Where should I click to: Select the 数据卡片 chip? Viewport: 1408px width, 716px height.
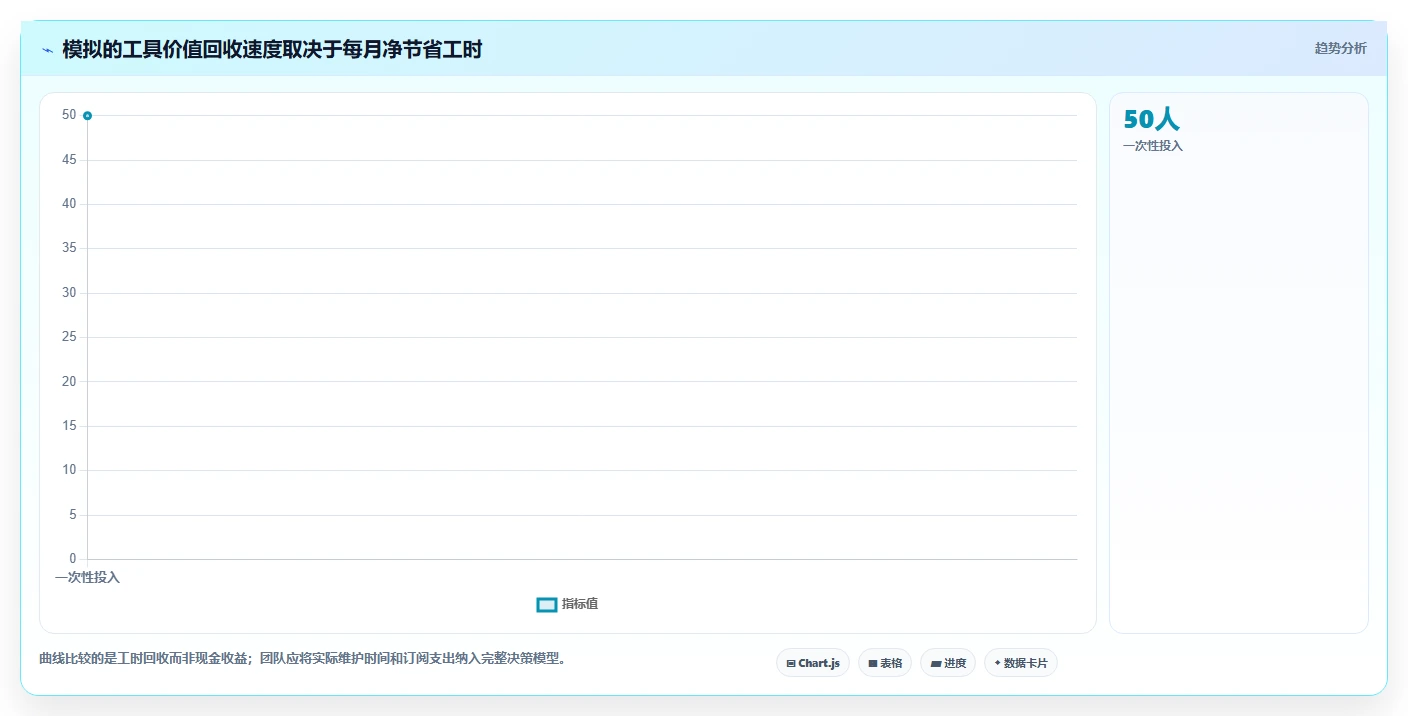point(1021,663)
